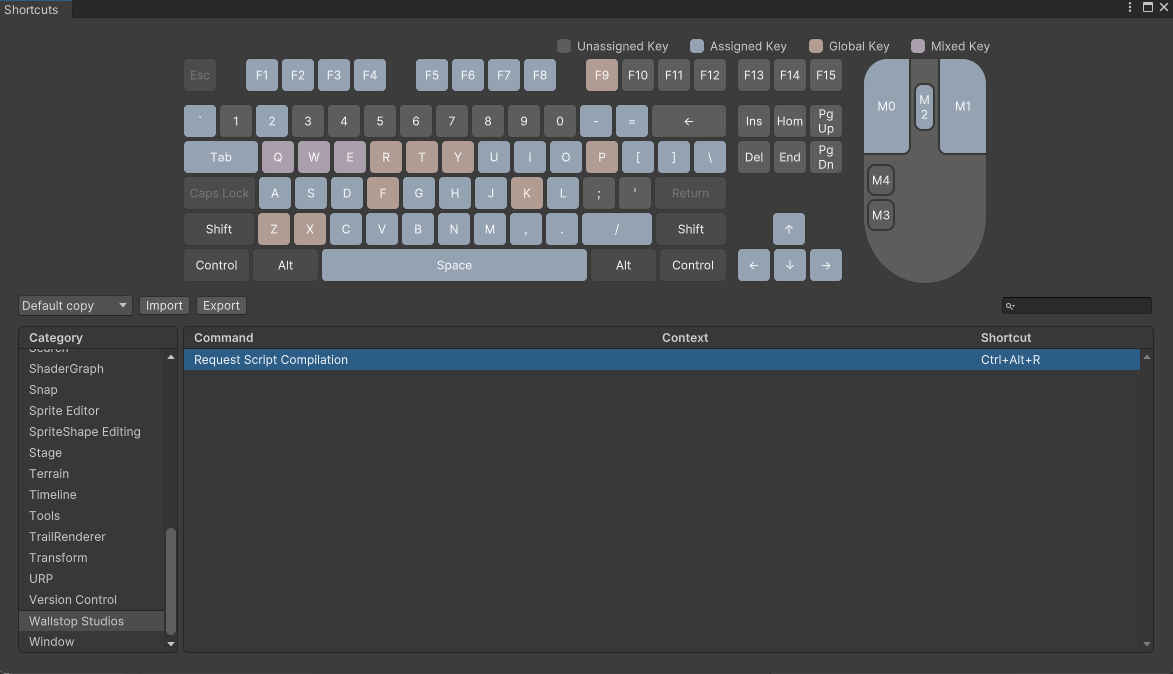Select mouse button M1
Image resolution: width=1173 pixels, height=674 pixels.
pyautogui.click(x=961, y=105)
